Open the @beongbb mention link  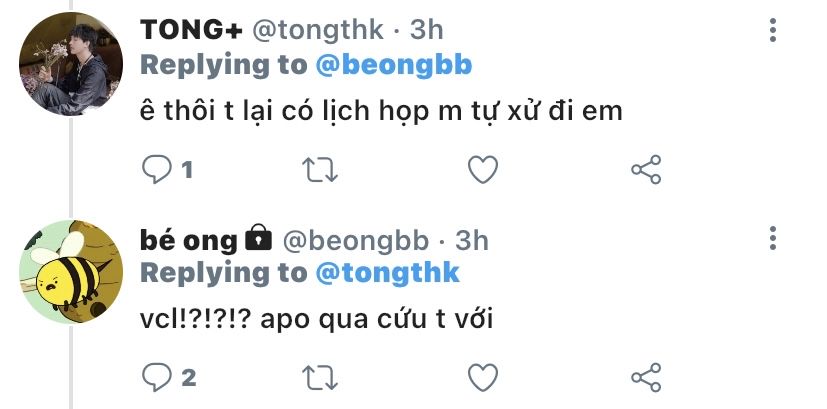(x=394, y=66)
